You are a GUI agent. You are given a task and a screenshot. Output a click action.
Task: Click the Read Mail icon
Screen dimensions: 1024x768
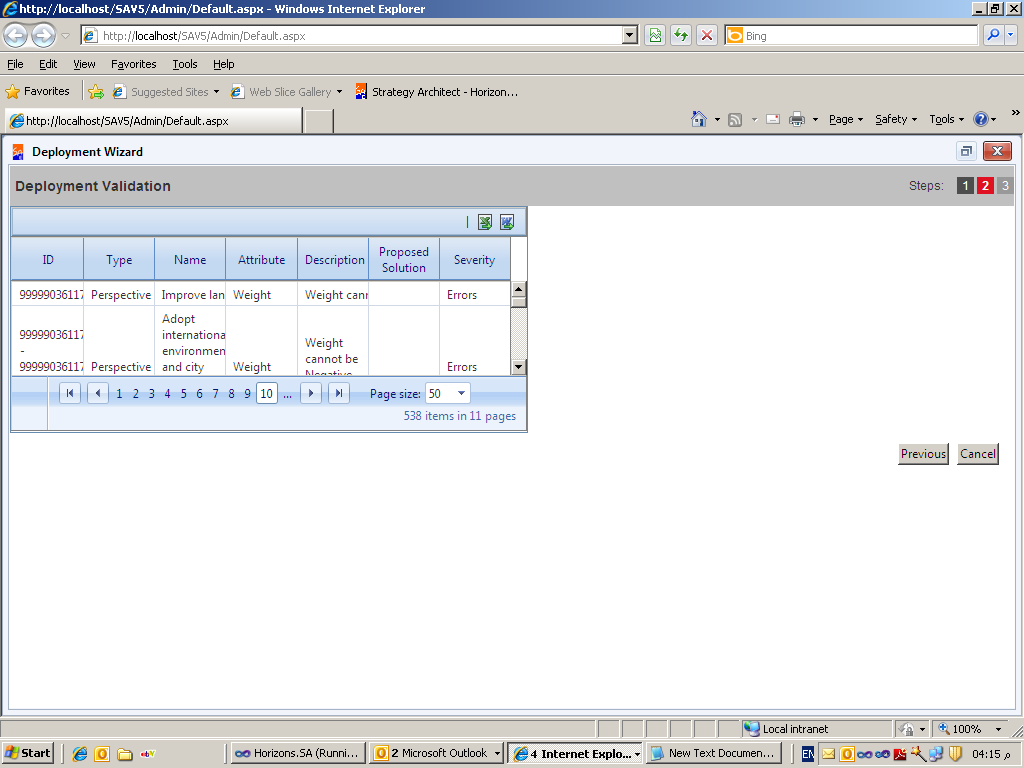coord(773,119)
